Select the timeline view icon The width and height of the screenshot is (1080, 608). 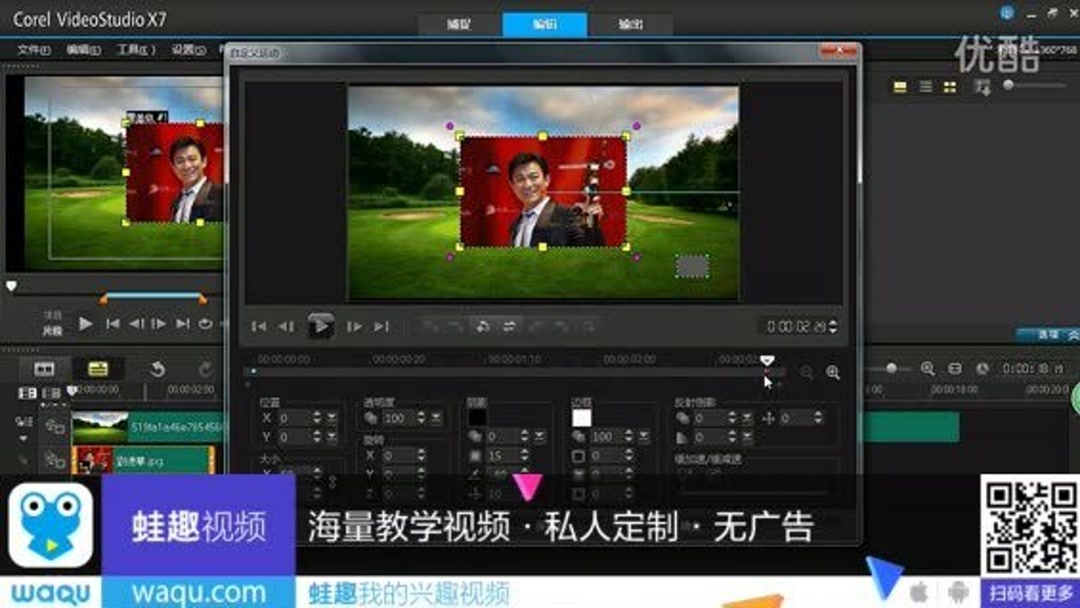point(99,368)
